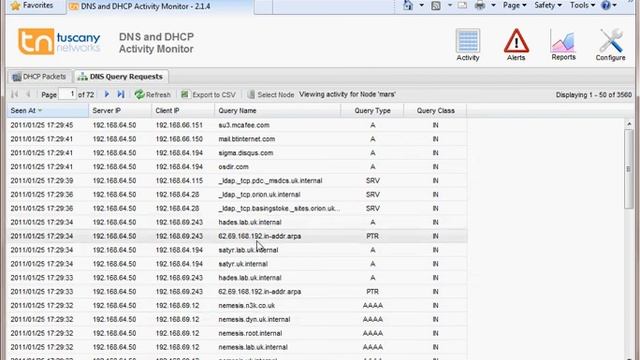Click the browser Home icon

coord(408,5)
